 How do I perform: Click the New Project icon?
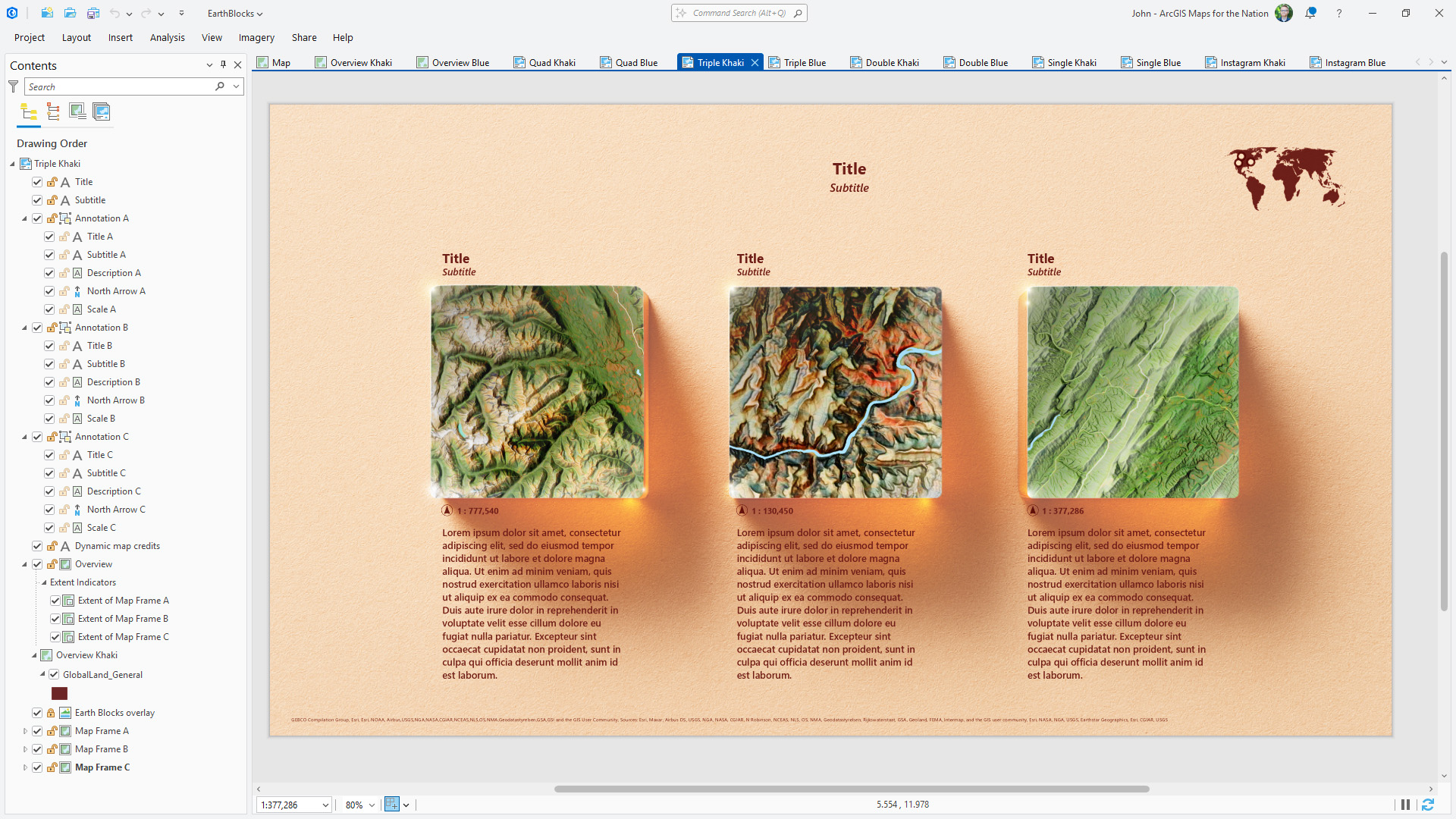[47, 13]
